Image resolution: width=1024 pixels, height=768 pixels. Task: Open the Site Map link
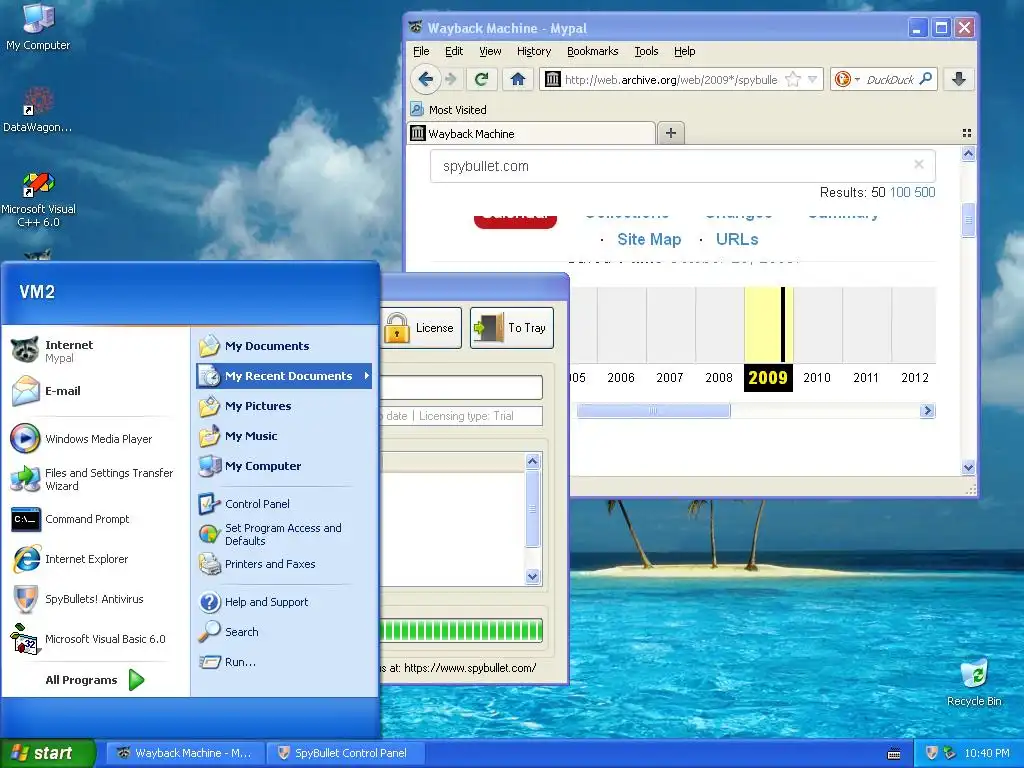pyautogui.click(x=649, y=239)
